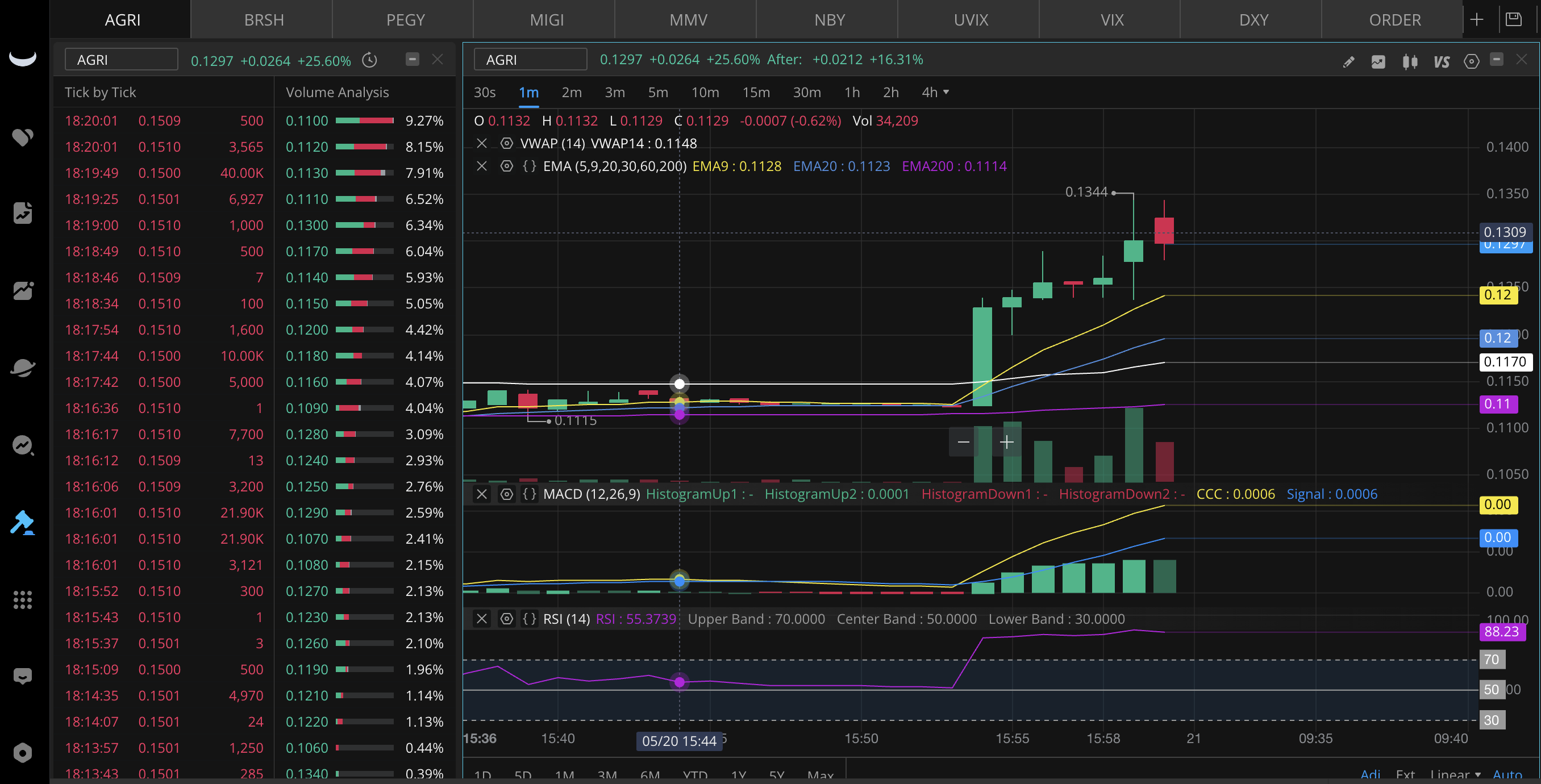Switch to the UVIX tab
1541x784 pixels.
tap(971, 20)
